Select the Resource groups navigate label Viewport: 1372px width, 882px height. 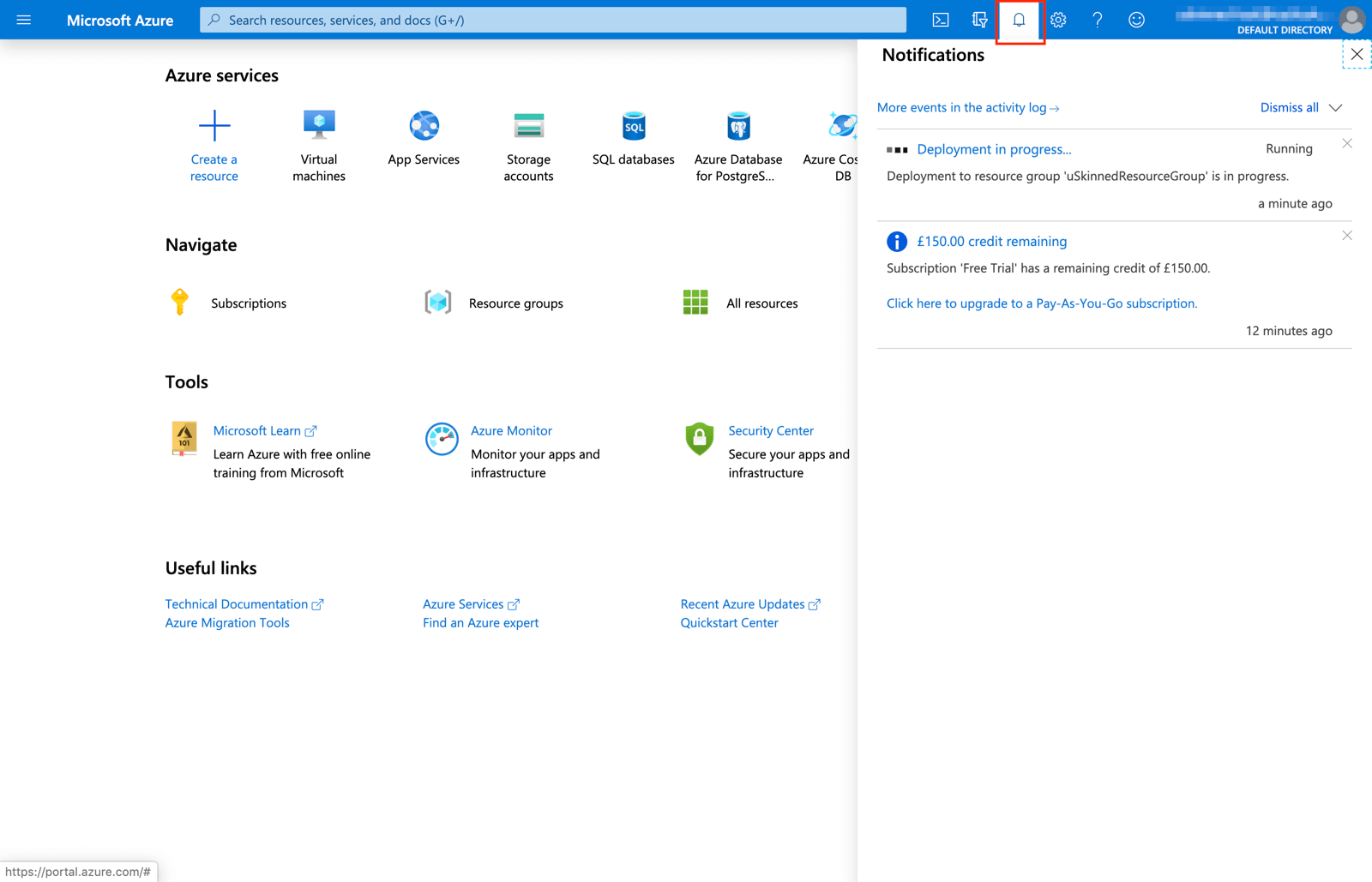515,303
